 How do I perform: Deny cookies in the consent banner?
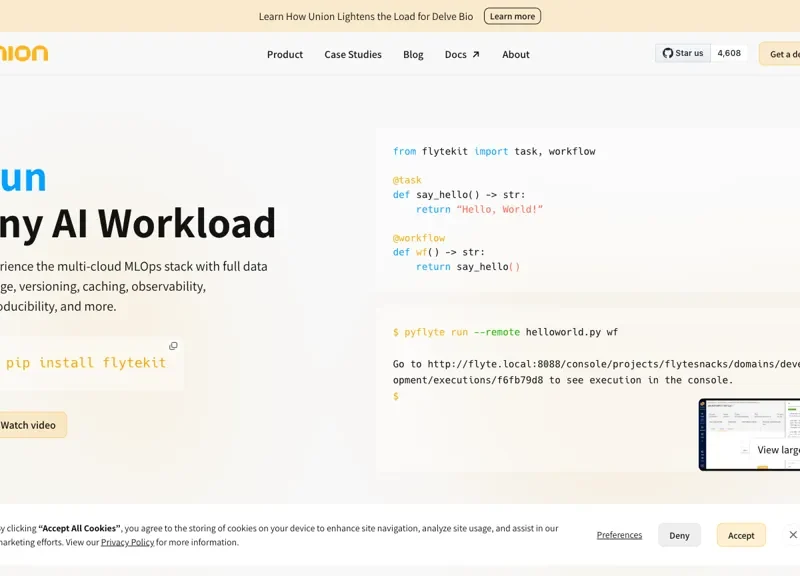click(x=679, y=535)
